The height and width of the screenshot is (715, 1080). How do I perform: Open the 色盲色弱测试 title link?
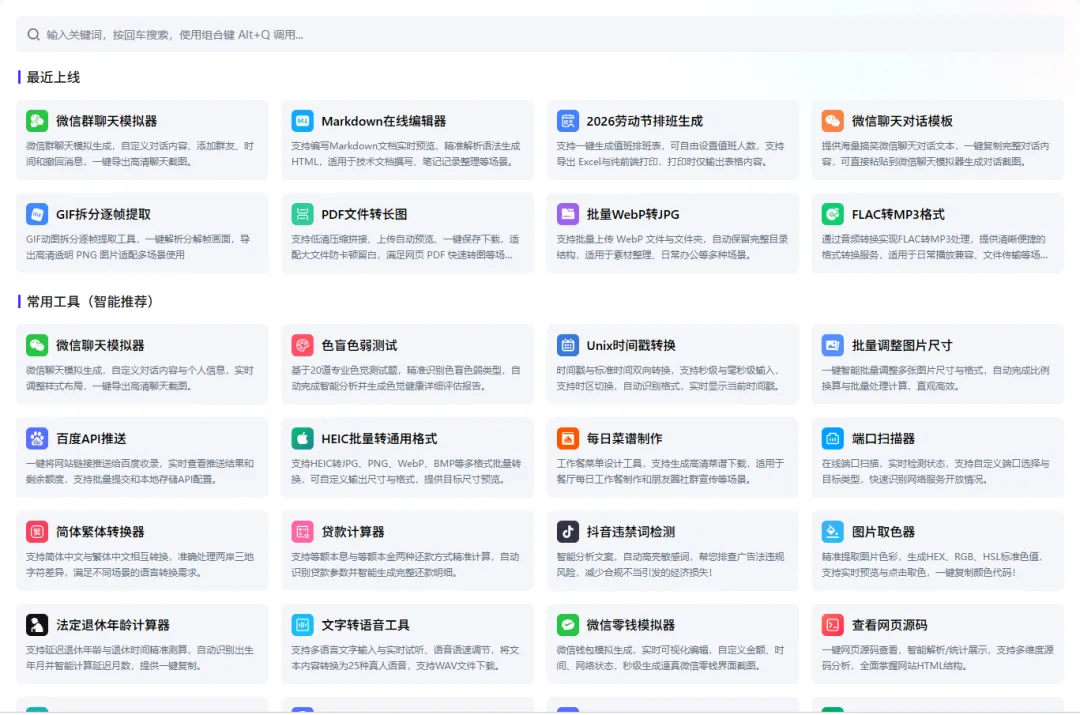tap(360, 346)
